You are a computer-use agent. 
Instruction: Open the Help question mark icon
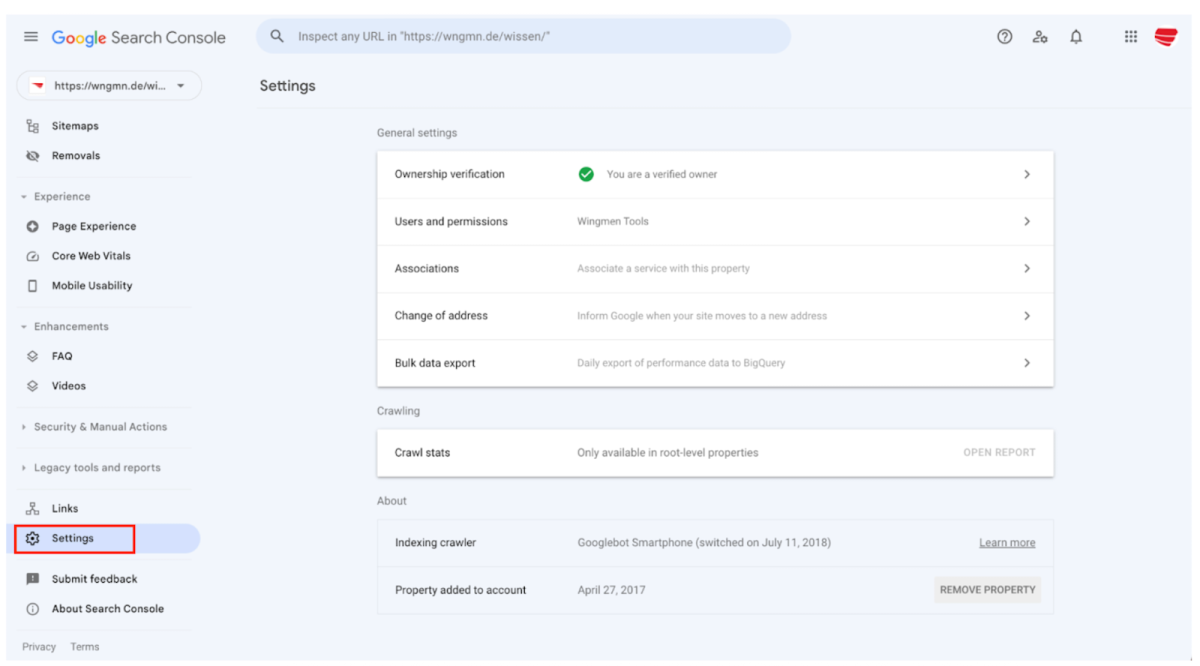(x=1004, y=36)
